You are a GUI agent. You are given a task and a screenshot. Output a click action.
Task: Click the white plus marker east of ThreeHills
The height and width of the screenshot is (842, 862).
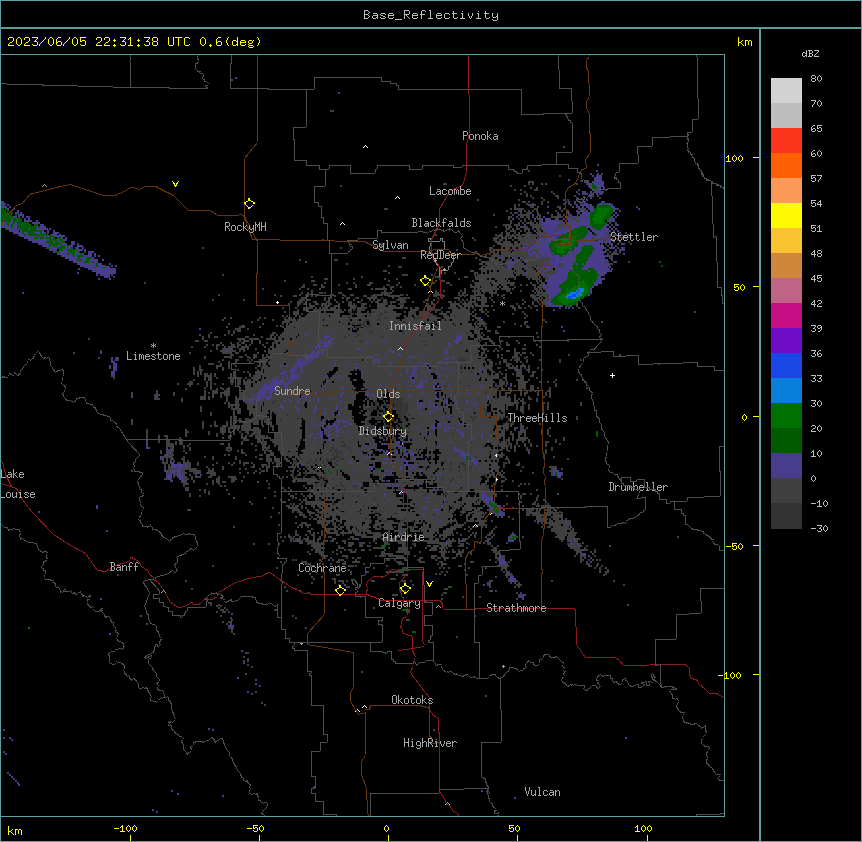pyautogui.click(x=612, y=375)
